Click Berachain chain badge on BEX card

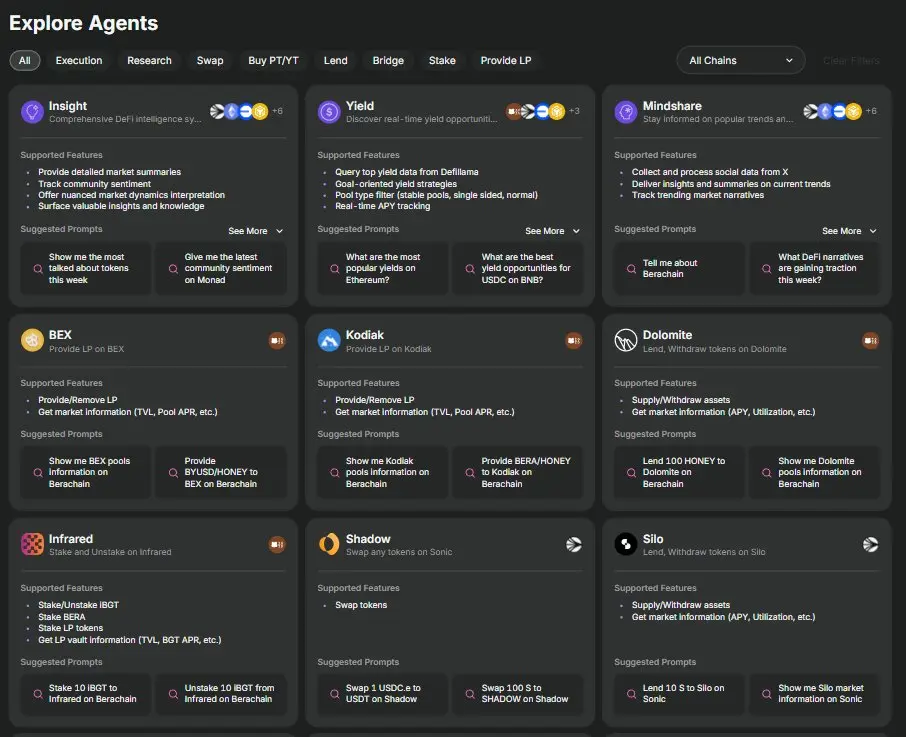pyautogui.click(x=277, y=341)
